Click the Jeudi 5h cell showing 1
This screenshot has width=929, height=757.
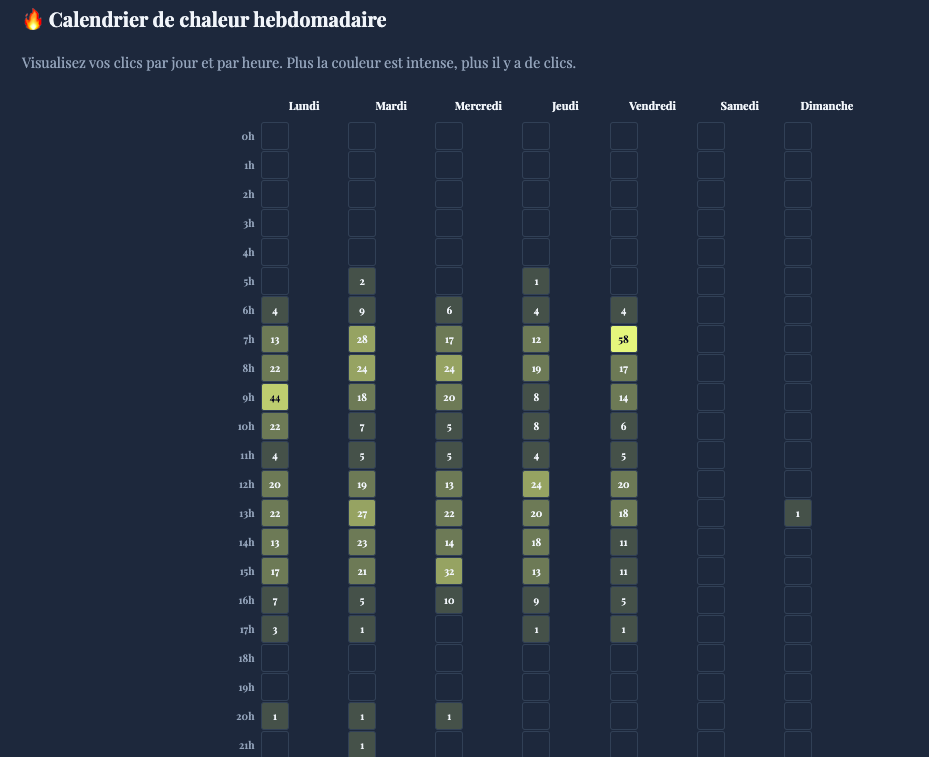tap(536, 282)
